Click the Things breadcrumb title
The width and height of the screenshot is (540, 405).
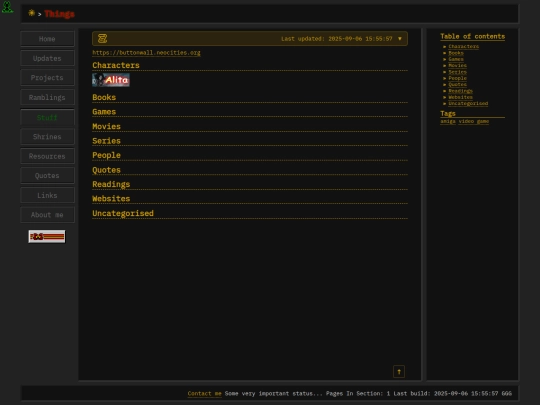point(59,14)
